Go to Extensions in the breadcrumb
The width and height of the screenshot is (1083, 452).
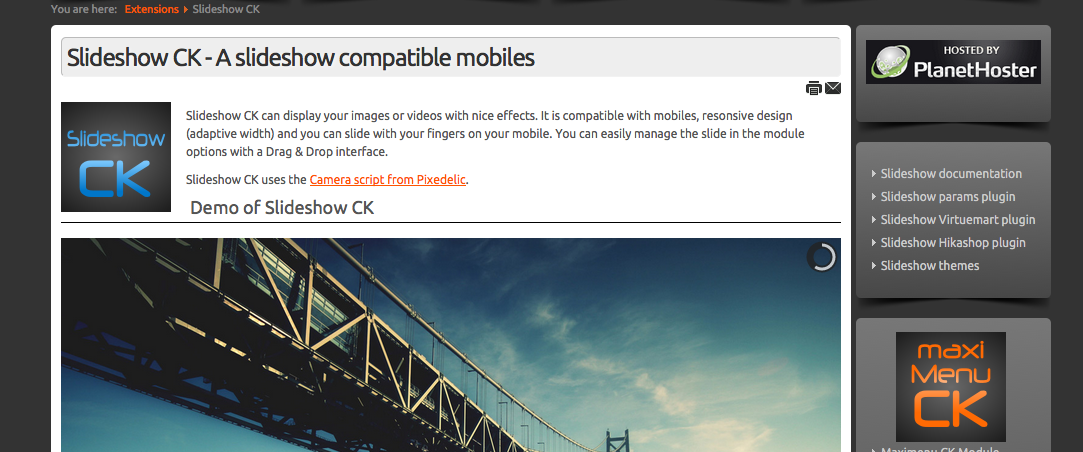tap(151, 9)
